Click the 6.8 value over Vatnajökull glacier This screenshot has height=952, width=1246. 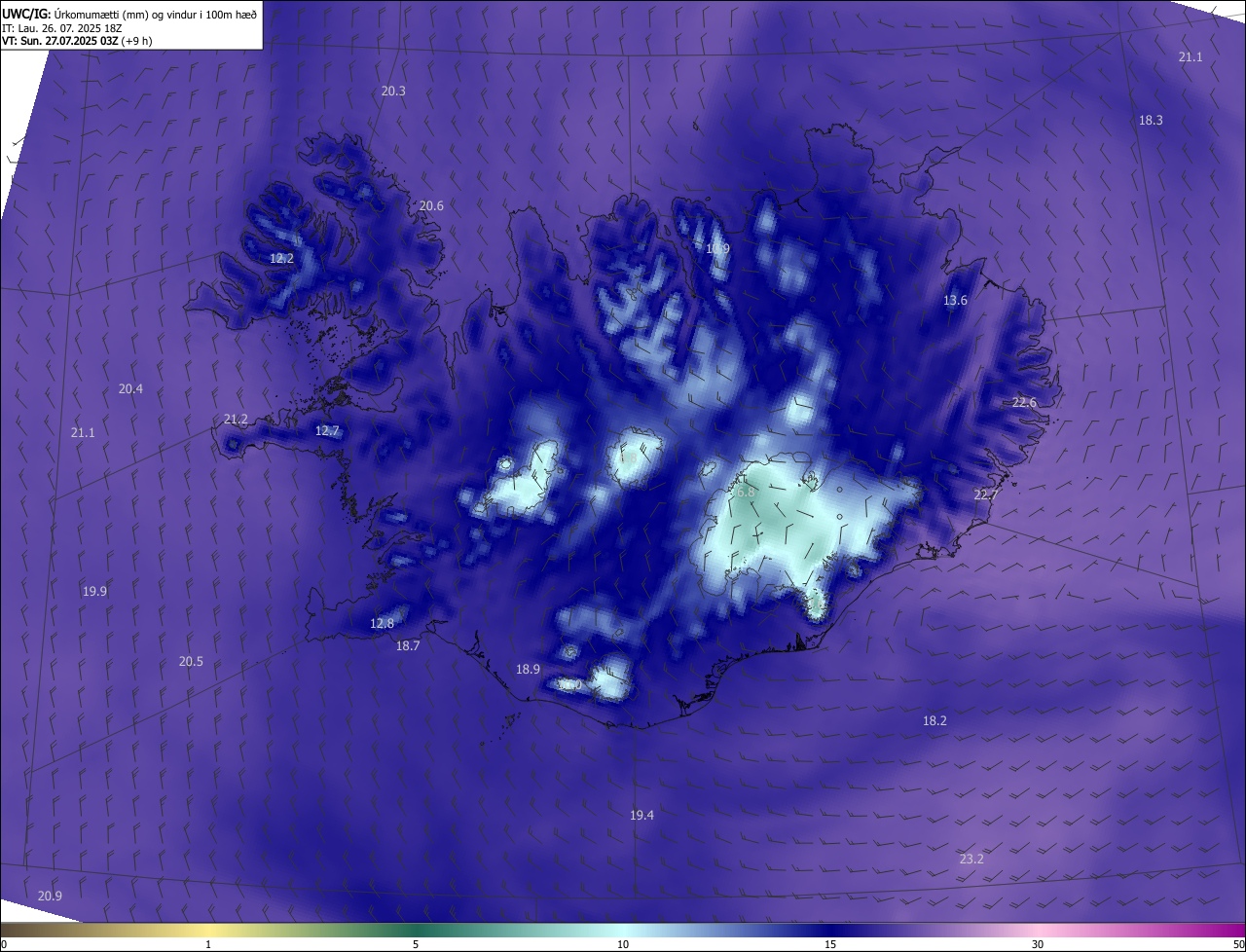pyautogui.click(x=746, y=493)
